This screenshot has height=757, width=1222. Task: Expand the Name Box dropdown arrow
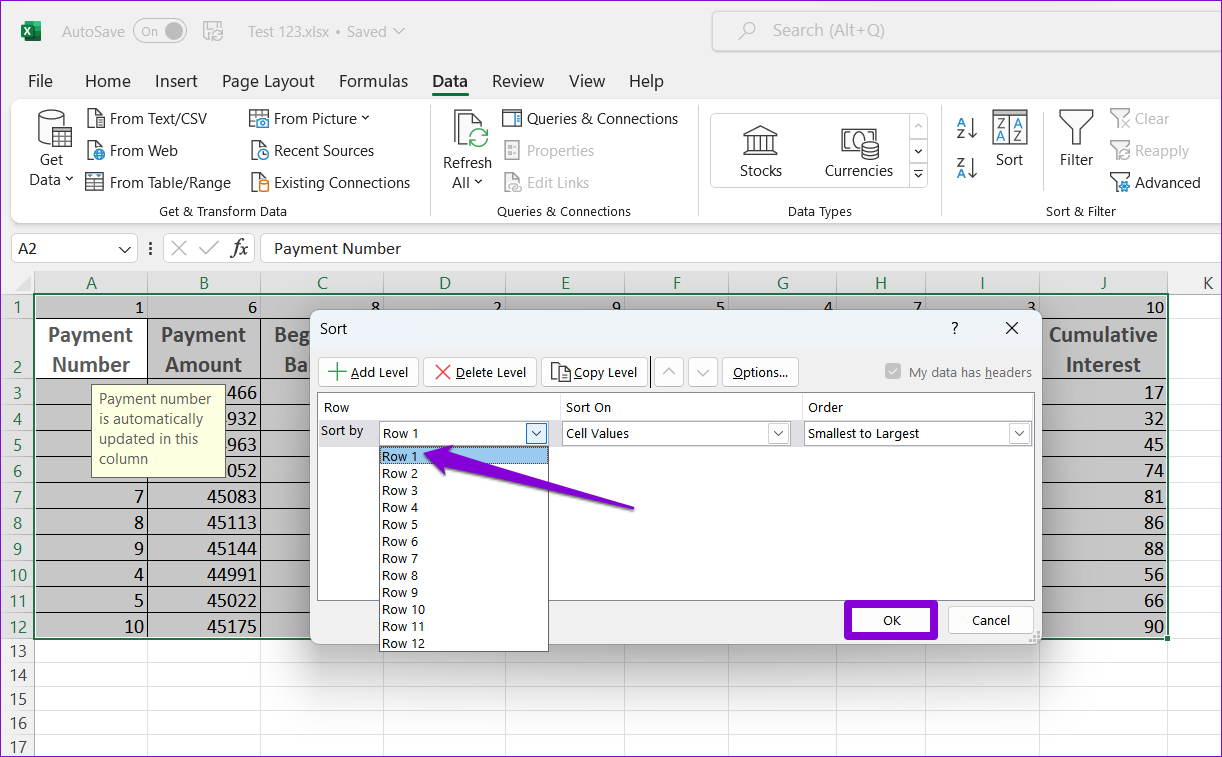pyautogui.click(x=125, y=249)
